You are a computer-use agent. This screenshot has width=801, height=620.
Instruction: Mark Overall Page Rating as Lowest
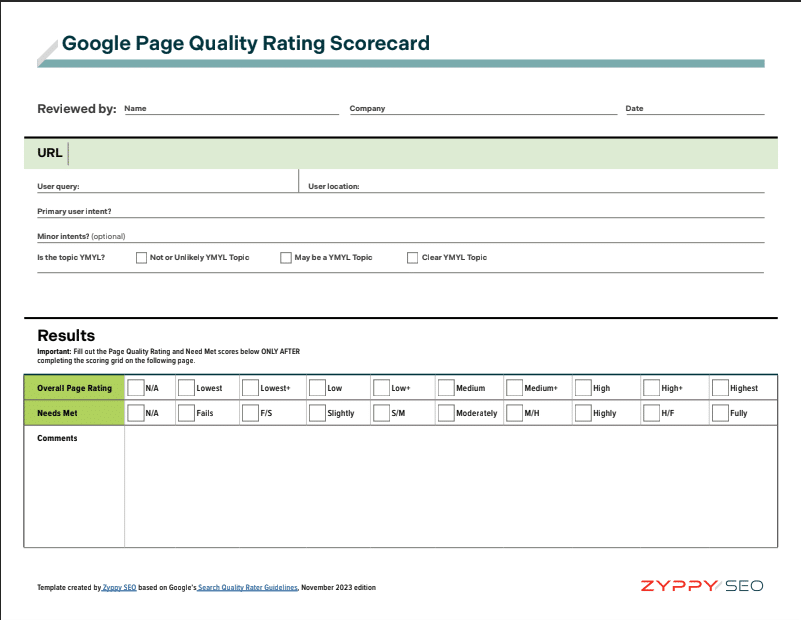pos(186,388)
